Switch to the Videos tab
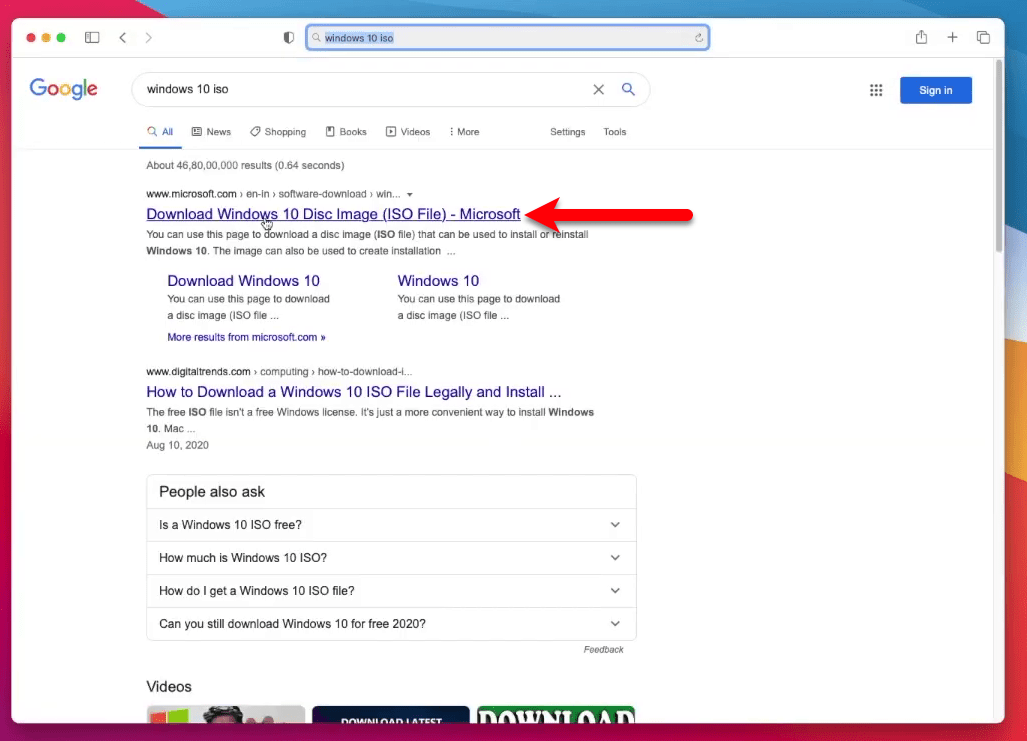Viewport: 1027px width, 741px height. point(408,132)
